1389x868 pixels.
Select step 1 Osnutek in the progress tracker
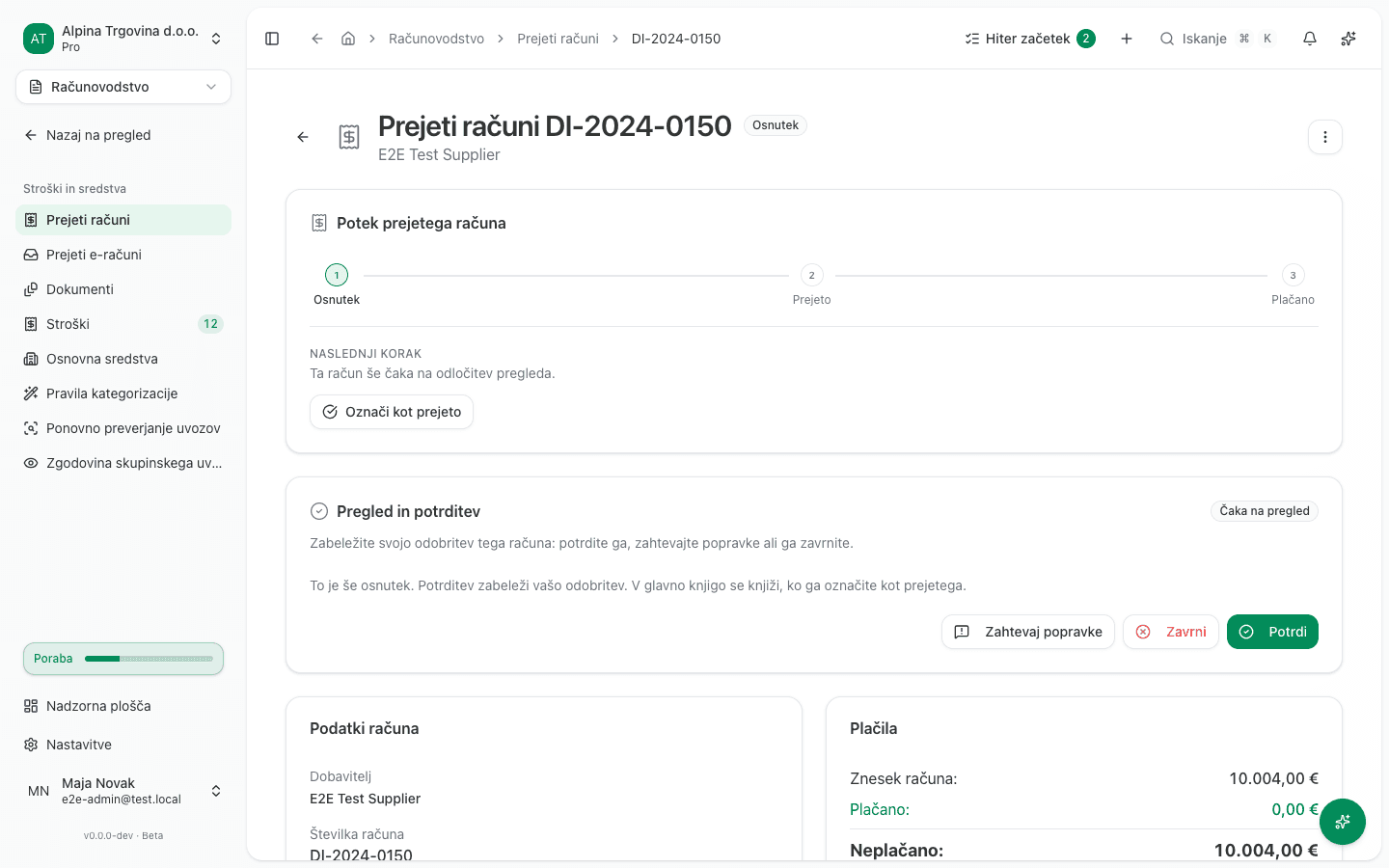(x=337, y=285)
